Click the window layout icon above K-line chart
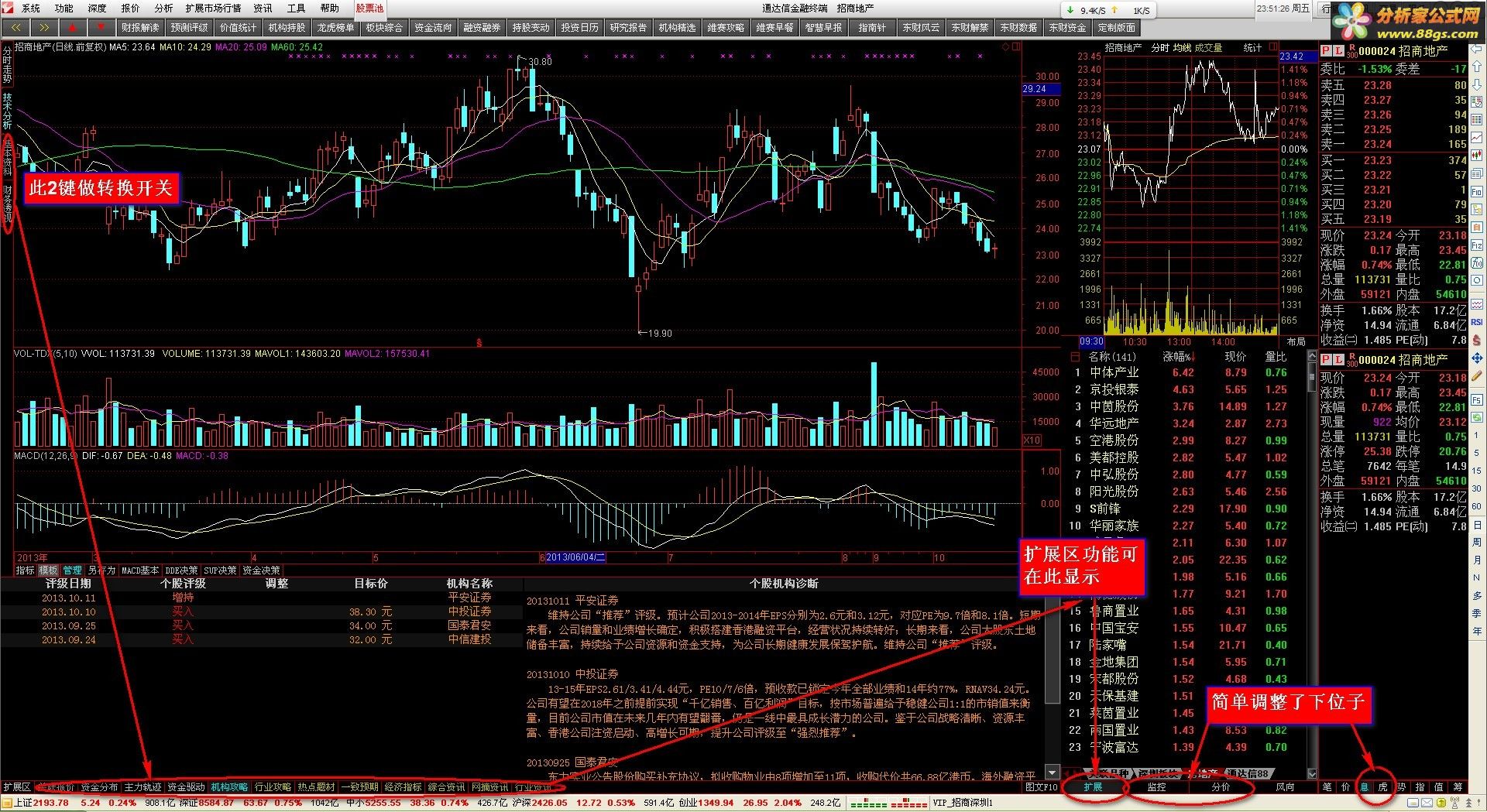1487x812 pixels. click(x=1016, y=46)
